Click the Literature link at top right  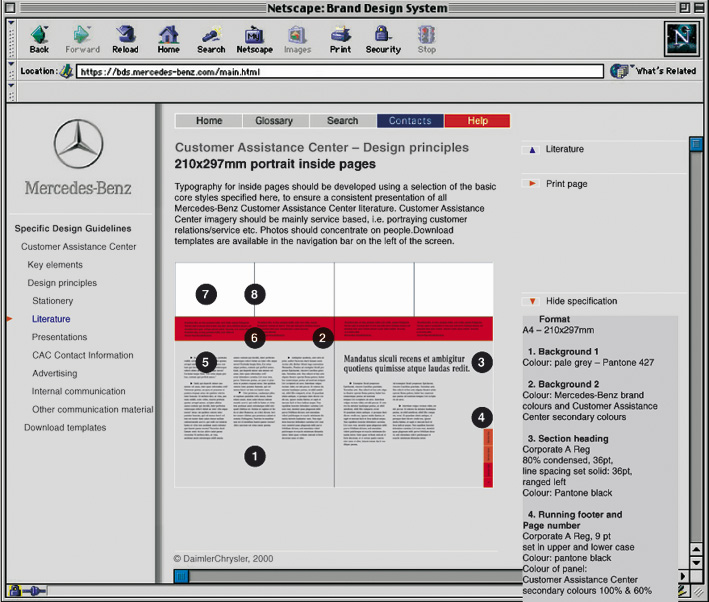[564, 149]
